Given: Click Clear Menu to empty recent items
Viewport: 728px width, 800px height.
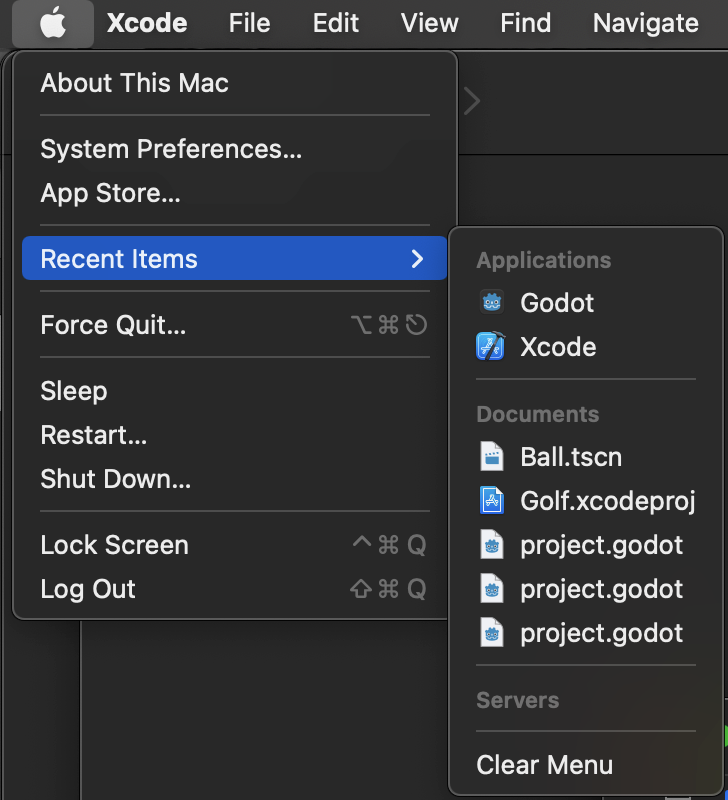Looking at the screenshot, I should point(544,765).
